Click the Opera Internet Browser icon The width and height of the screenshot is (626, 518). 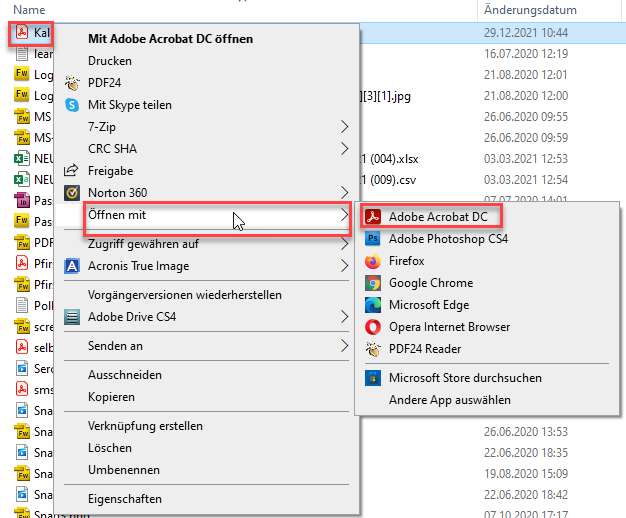tap(373, 327)
